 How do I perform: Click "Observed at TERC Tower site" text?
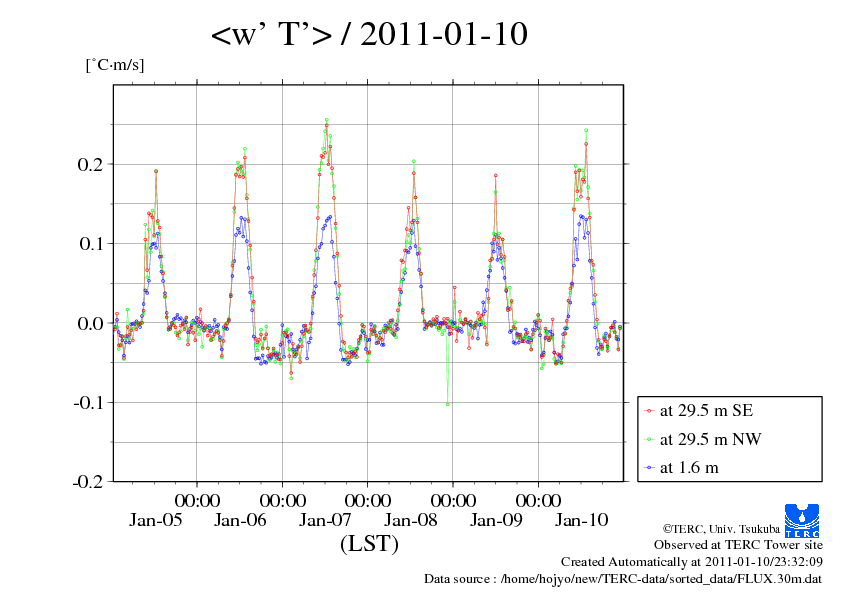738,545
